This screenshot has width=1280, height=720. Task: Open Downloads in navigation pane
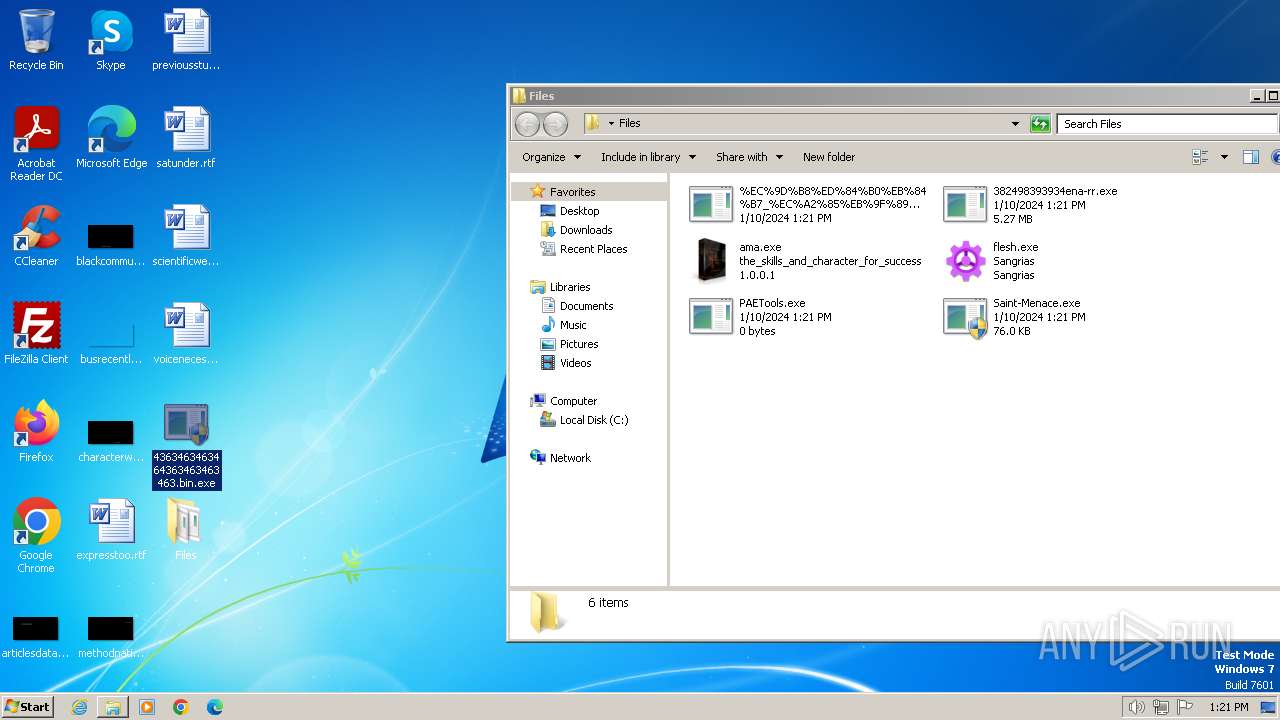[586, 230]
